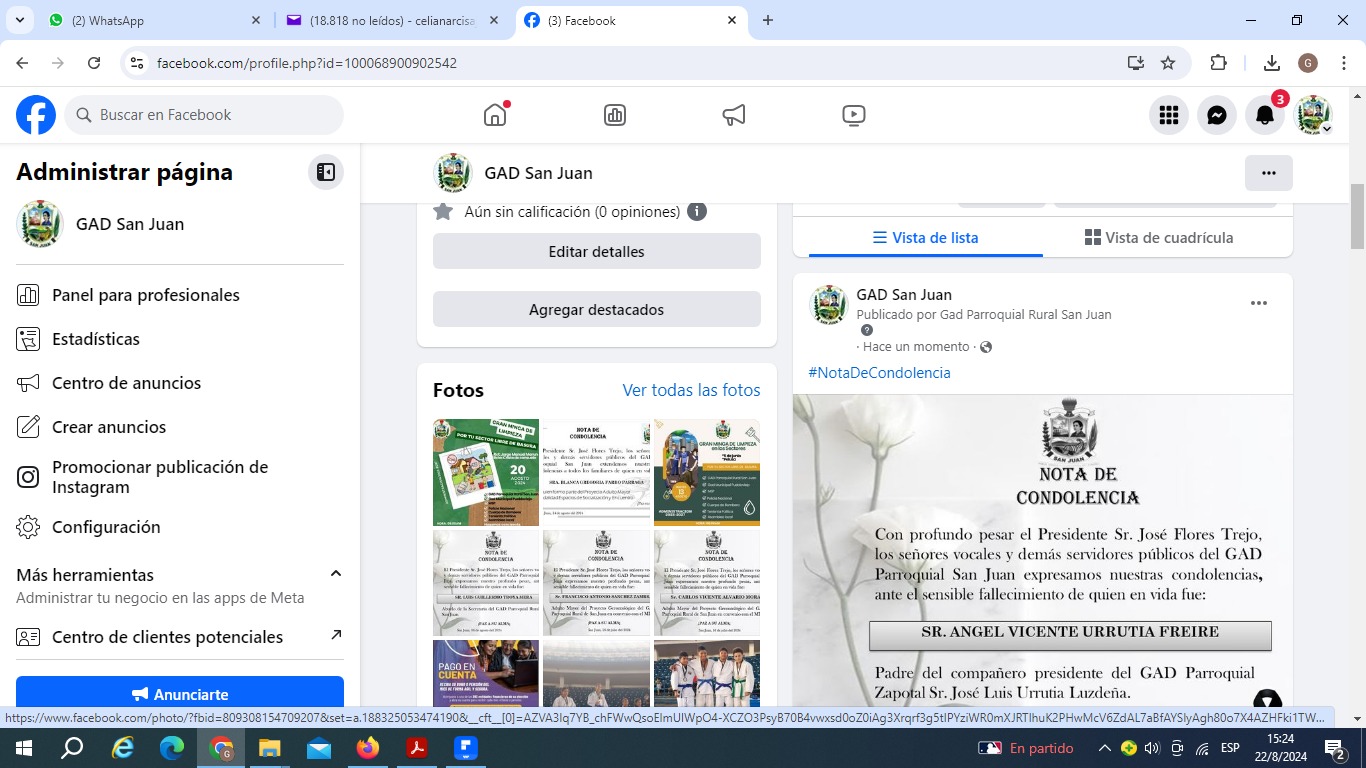This screenshot has height=768, width=1366.
Task: Open Ver todas las fotos link
Action: click(691, 390)
